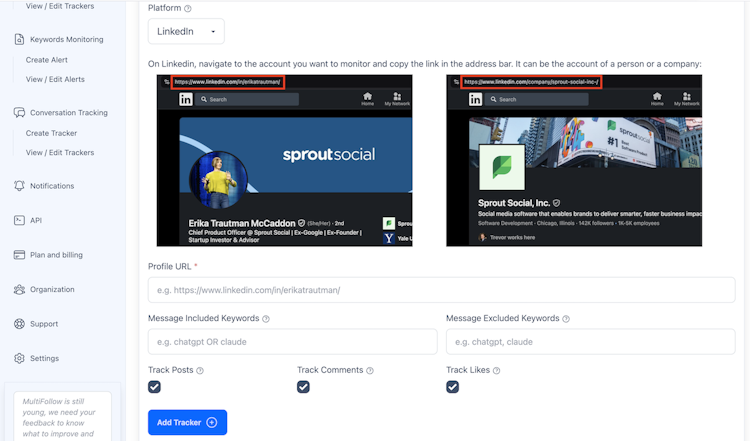750x441 pixels.
Task: Open the LinkedIn platform dropdown
Action: 186,32
